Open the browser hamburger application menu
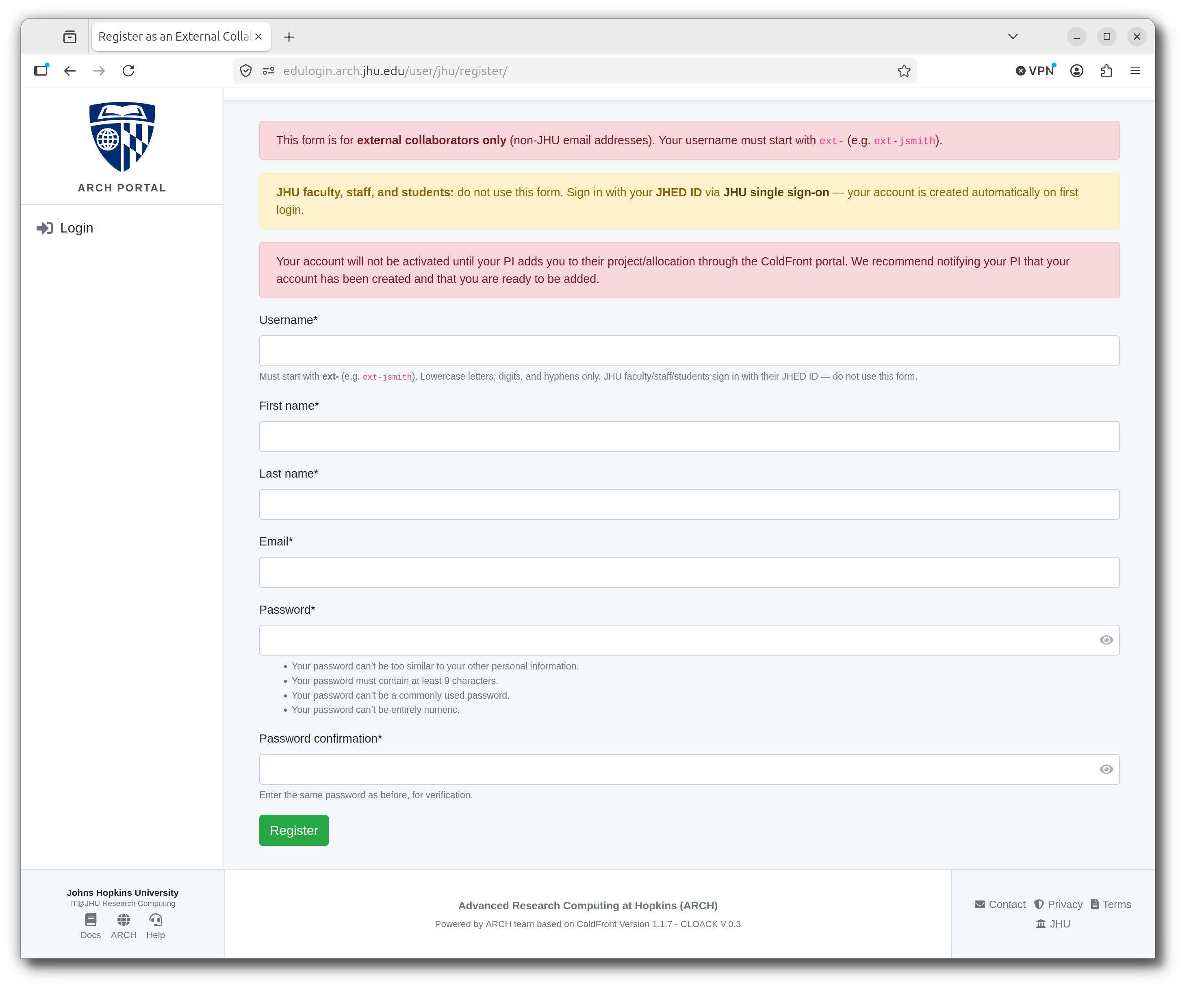The width and height of the screenshot is (1202, 1008). tap(1136, 71)
